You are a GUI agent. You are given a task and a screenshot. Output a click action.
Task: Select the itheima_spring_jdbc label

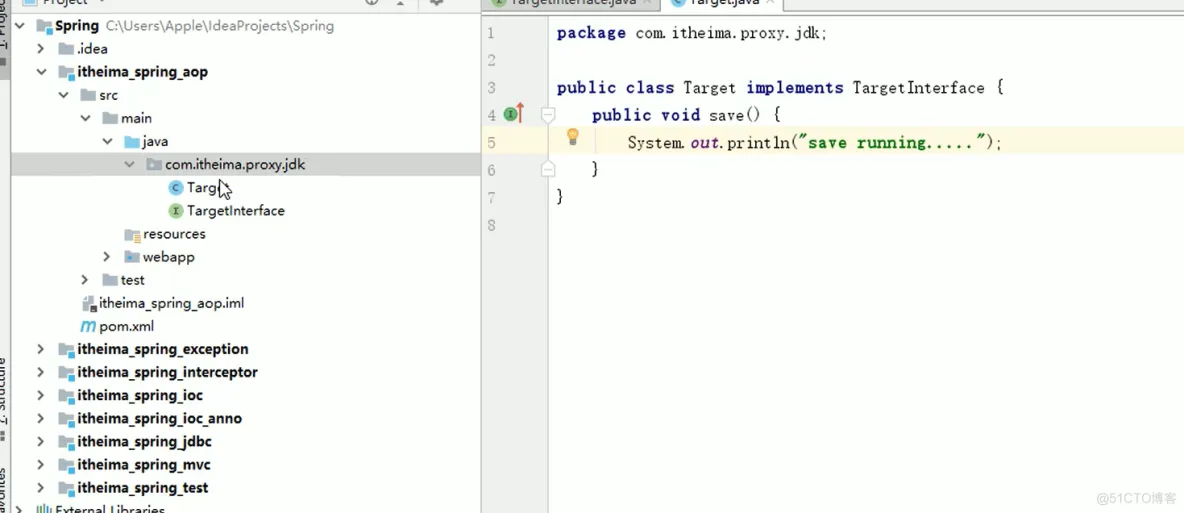(144, 442)
